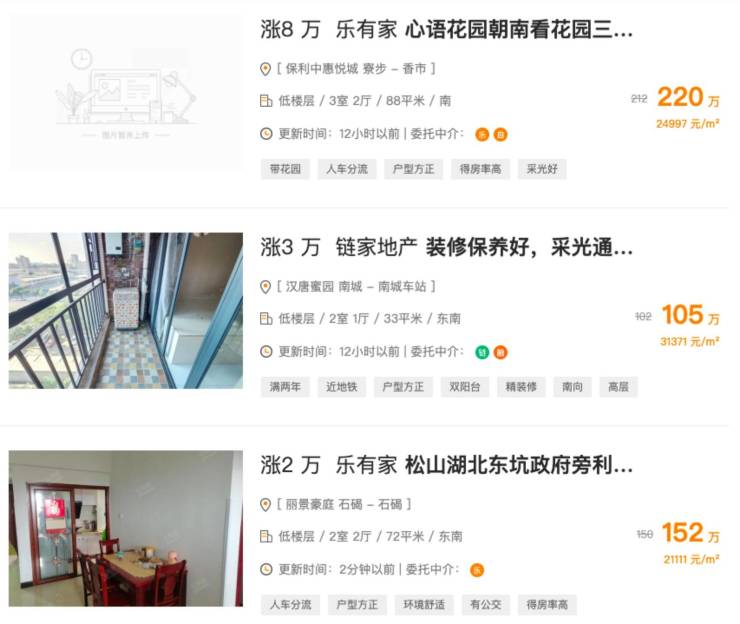Select the 采光好 tag
The image size is (740, 624).
[x=542, y=169]
